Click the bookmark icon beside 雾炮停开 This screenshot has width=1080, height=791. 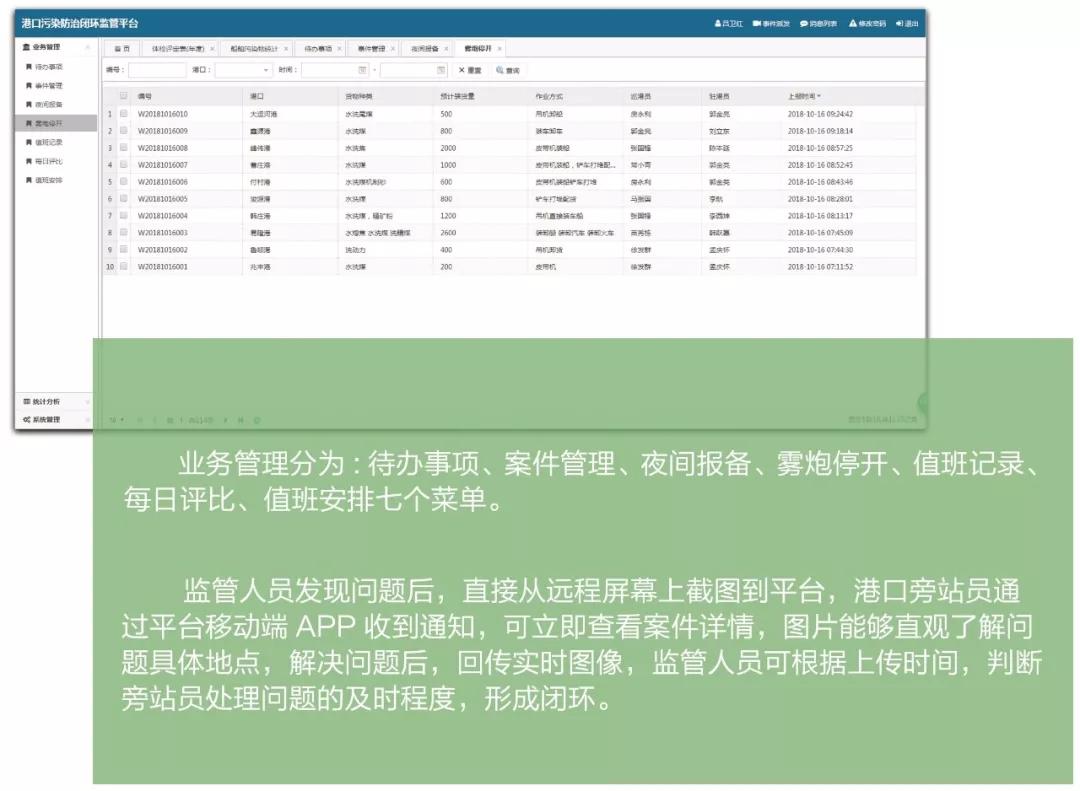(29, 123)
